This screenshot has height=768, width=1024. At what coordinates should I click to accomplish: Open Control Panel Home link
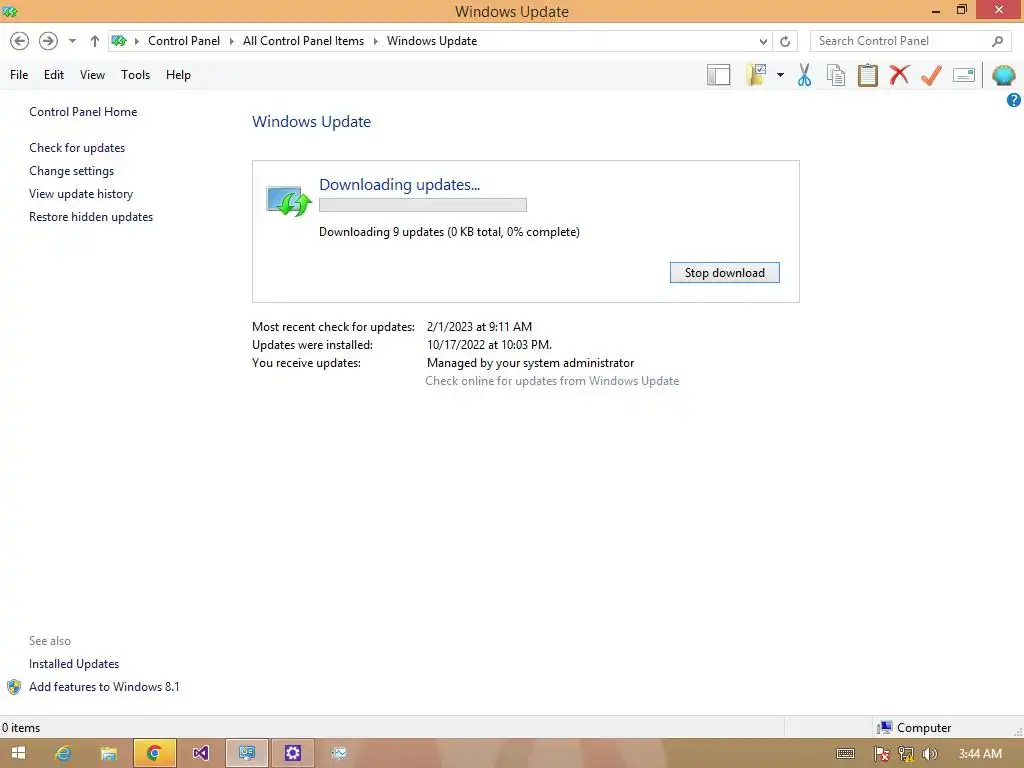83,112
